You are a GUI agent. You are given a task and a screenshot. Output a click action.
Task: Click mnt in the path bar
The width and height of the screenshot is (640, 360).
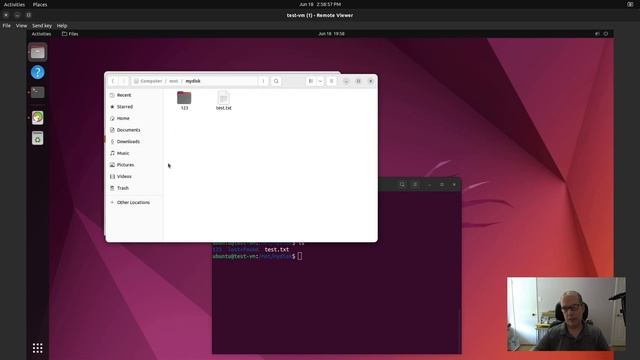173,81
